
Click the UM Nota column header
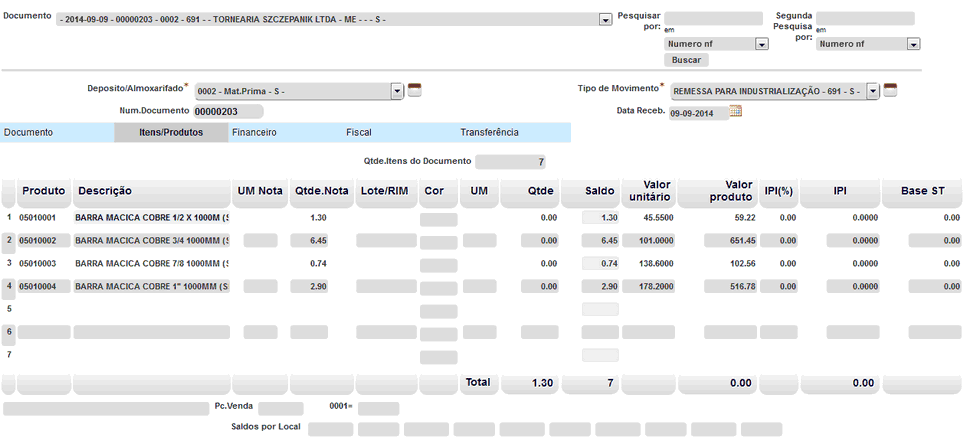260,191
